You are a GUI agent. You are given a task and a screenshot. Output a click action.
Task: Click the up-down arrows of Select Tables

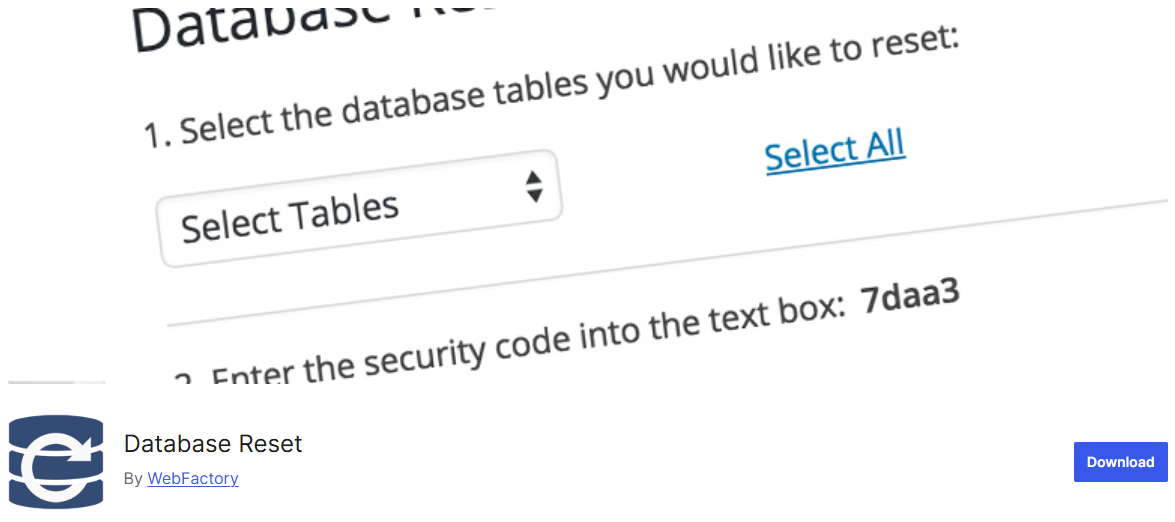(534, 186)
